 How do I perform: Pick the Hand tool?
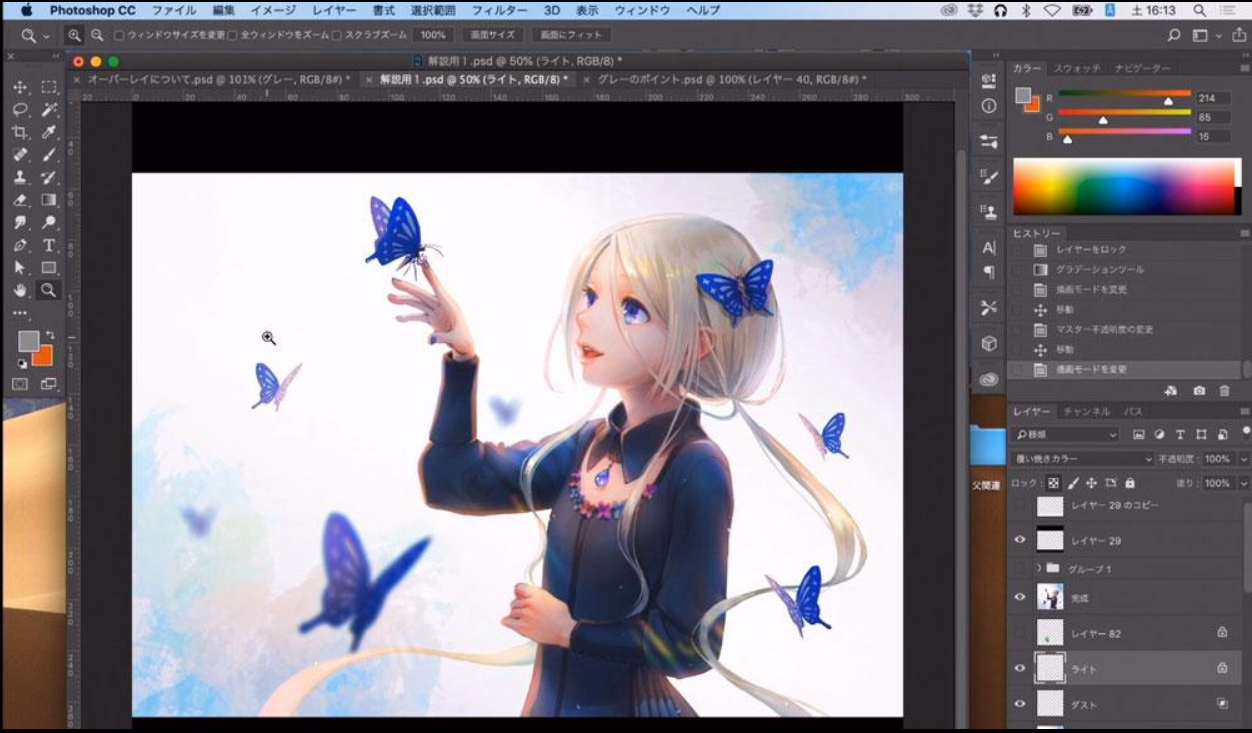click(x=20, y=290)
